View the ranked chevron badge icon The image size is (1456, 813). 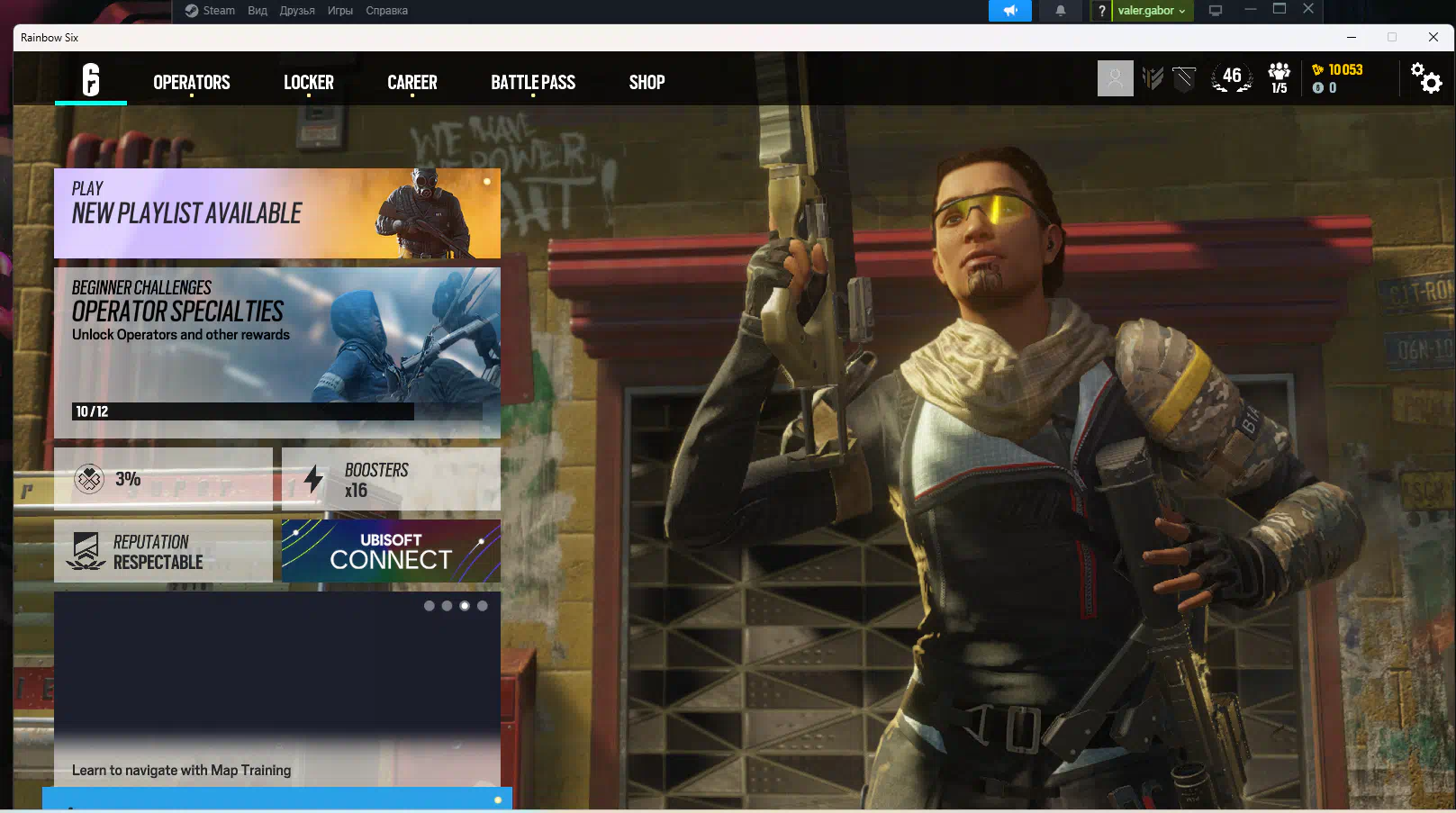(1153, 78)
